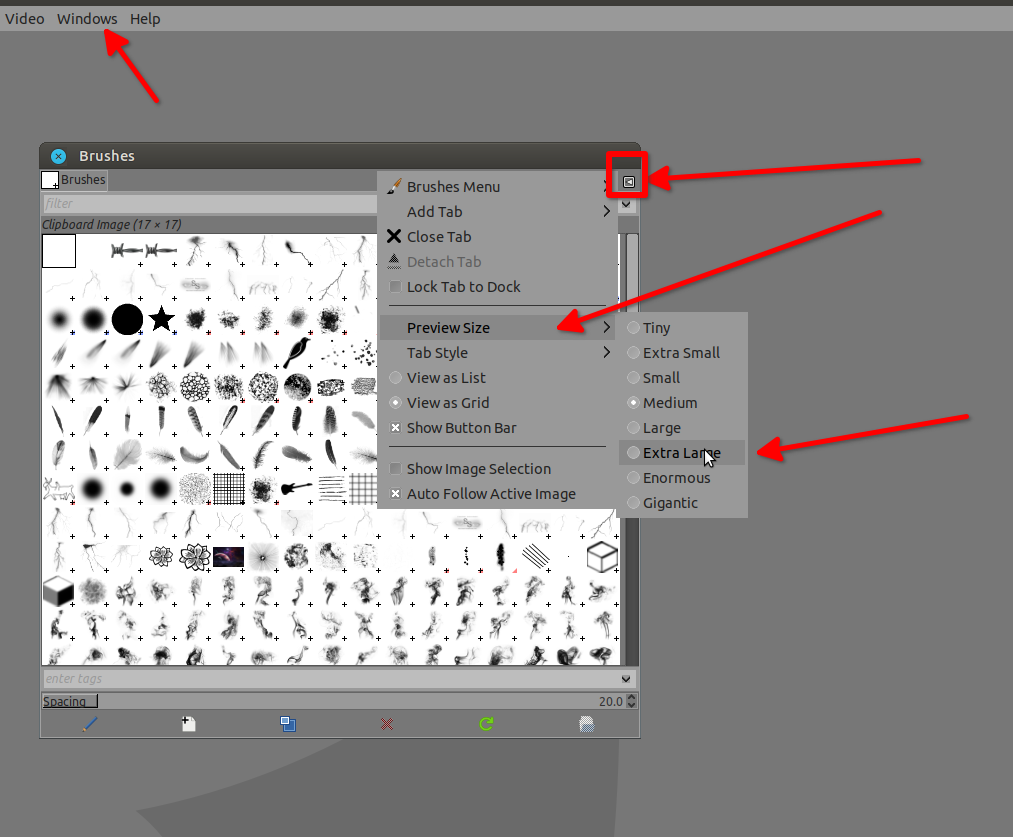Select Gigantic preview size
This screenshot has height=837, width=1013.
click(x=682, y=503)
